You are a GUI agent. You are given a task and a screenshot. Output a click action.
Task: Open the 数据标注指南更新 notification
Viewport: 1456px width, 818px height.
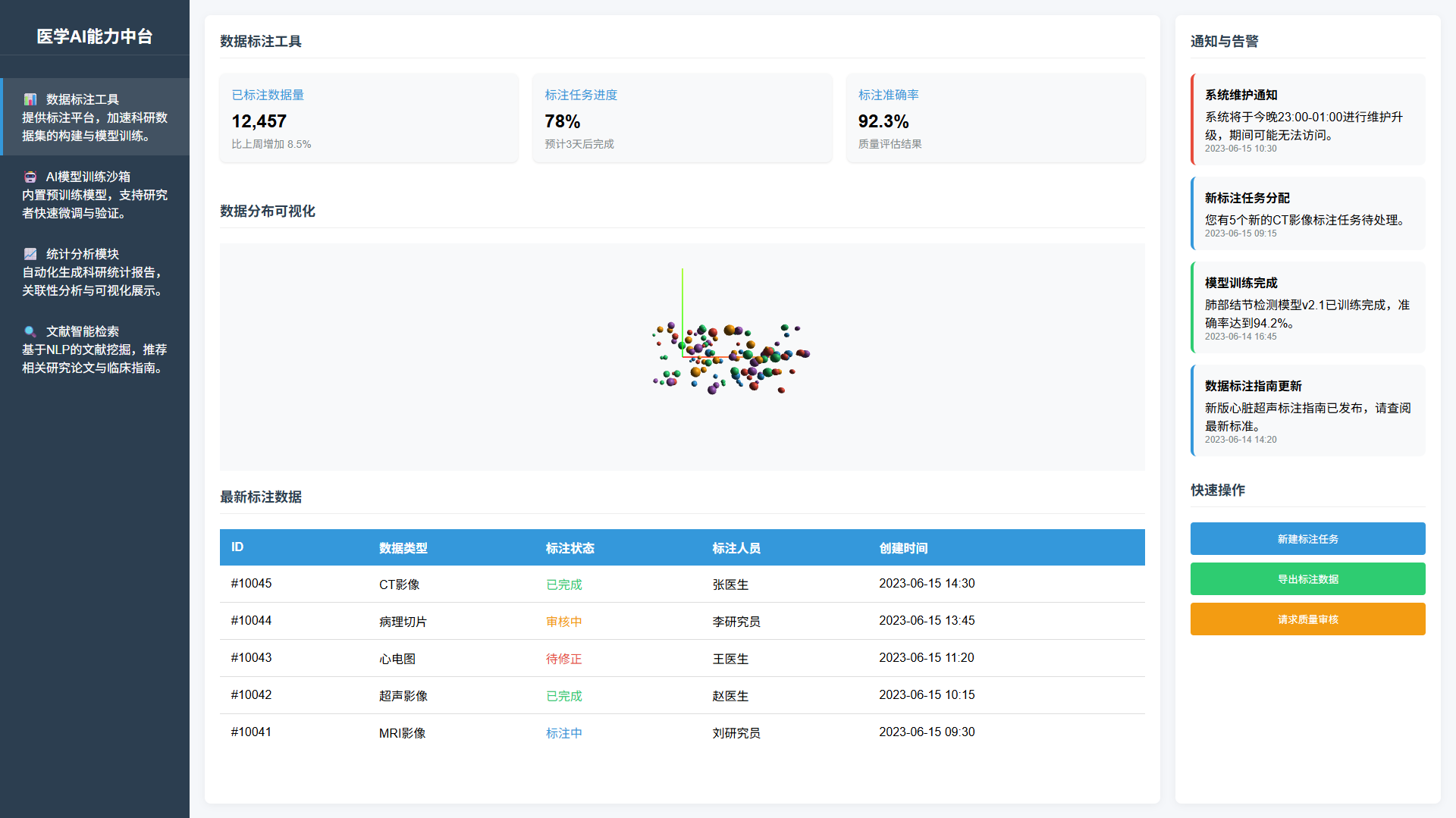click(x=1307, y=411)
